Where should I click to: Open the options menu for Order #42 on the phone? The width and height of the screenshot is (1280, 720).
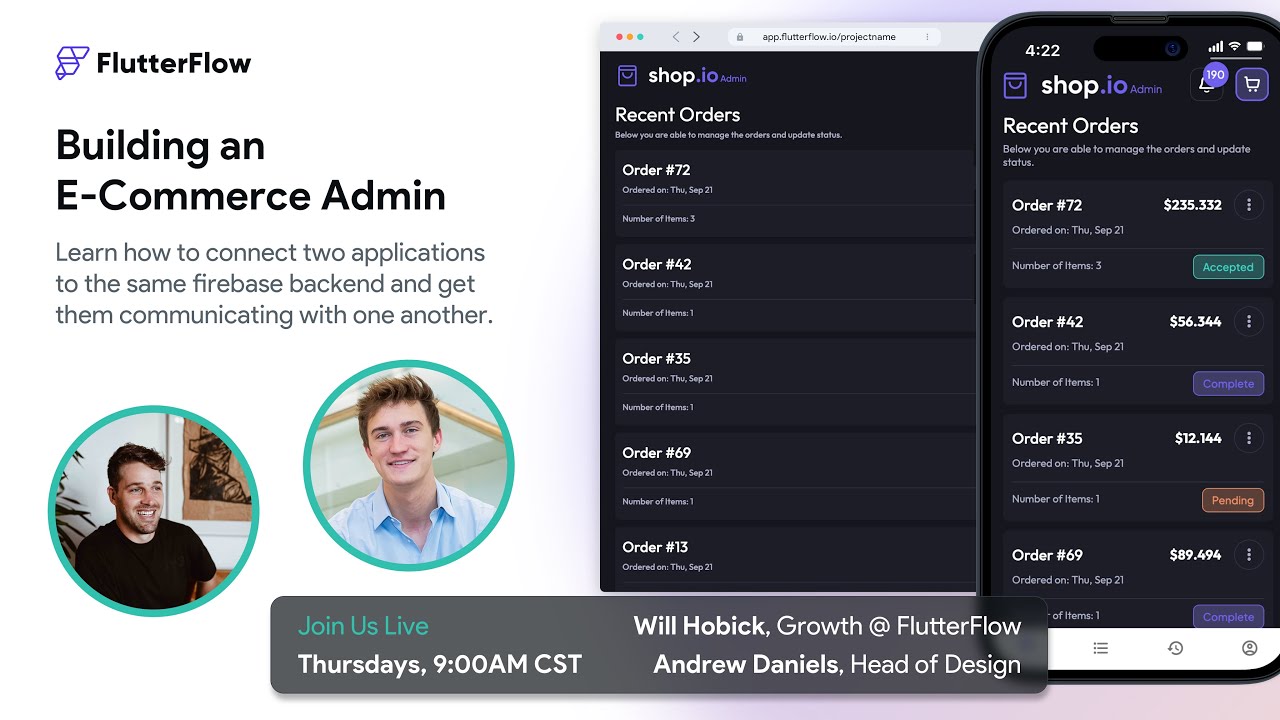coord(1248,322)
